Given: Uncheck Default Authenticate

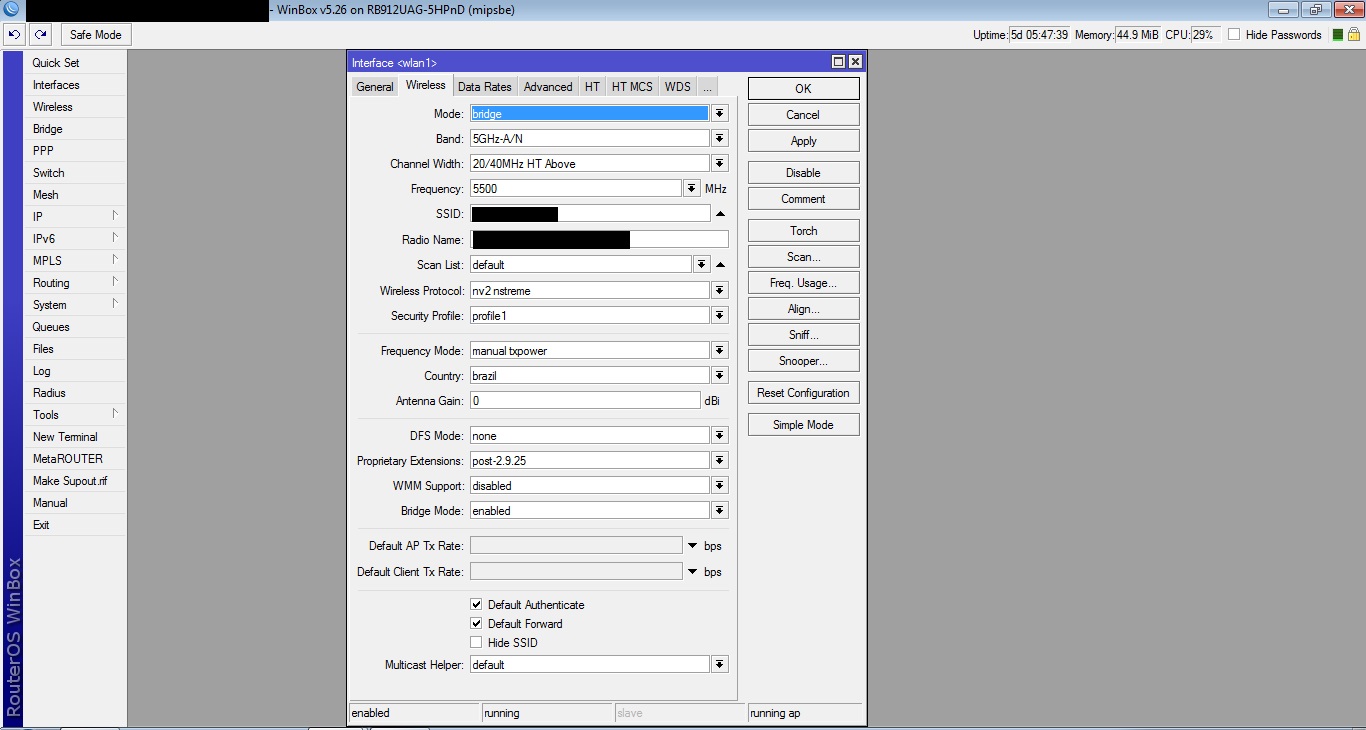Looking at the screenshot, I should (476, 605).
